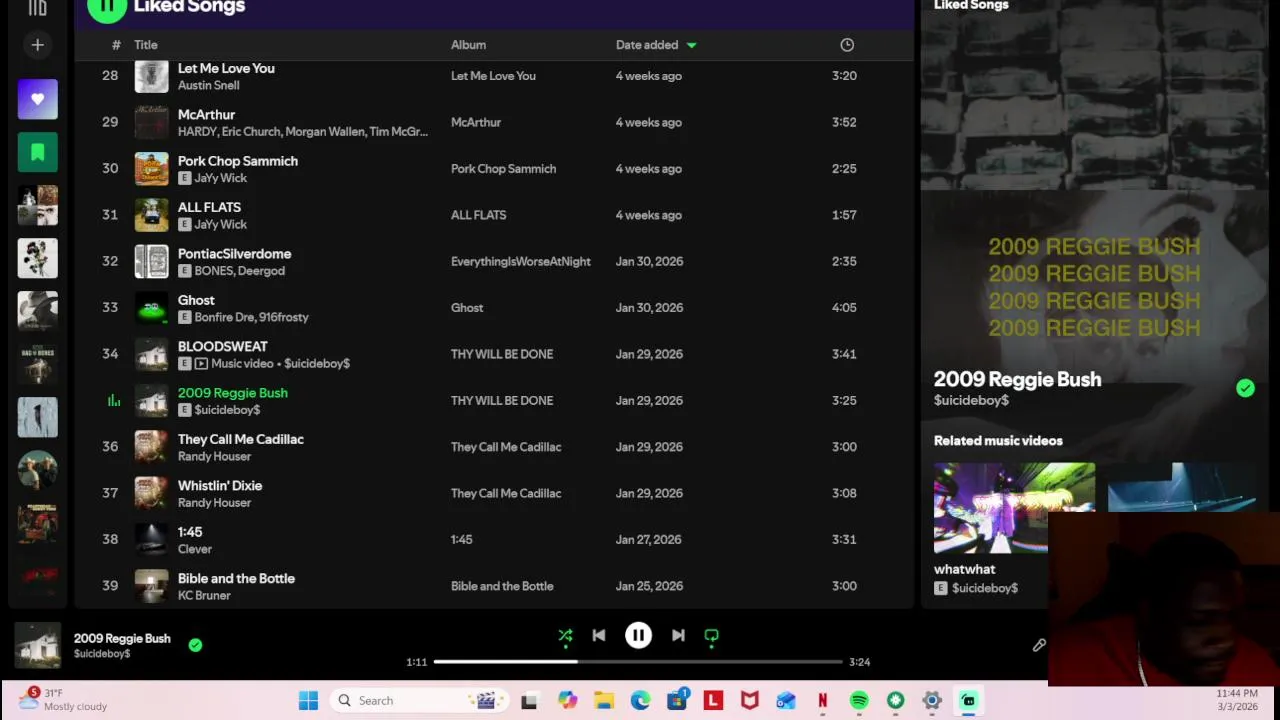Open Bonfire Dre artist link
Image resolution: width=1280 pixels, height=720 pixels.
(225, 317)
